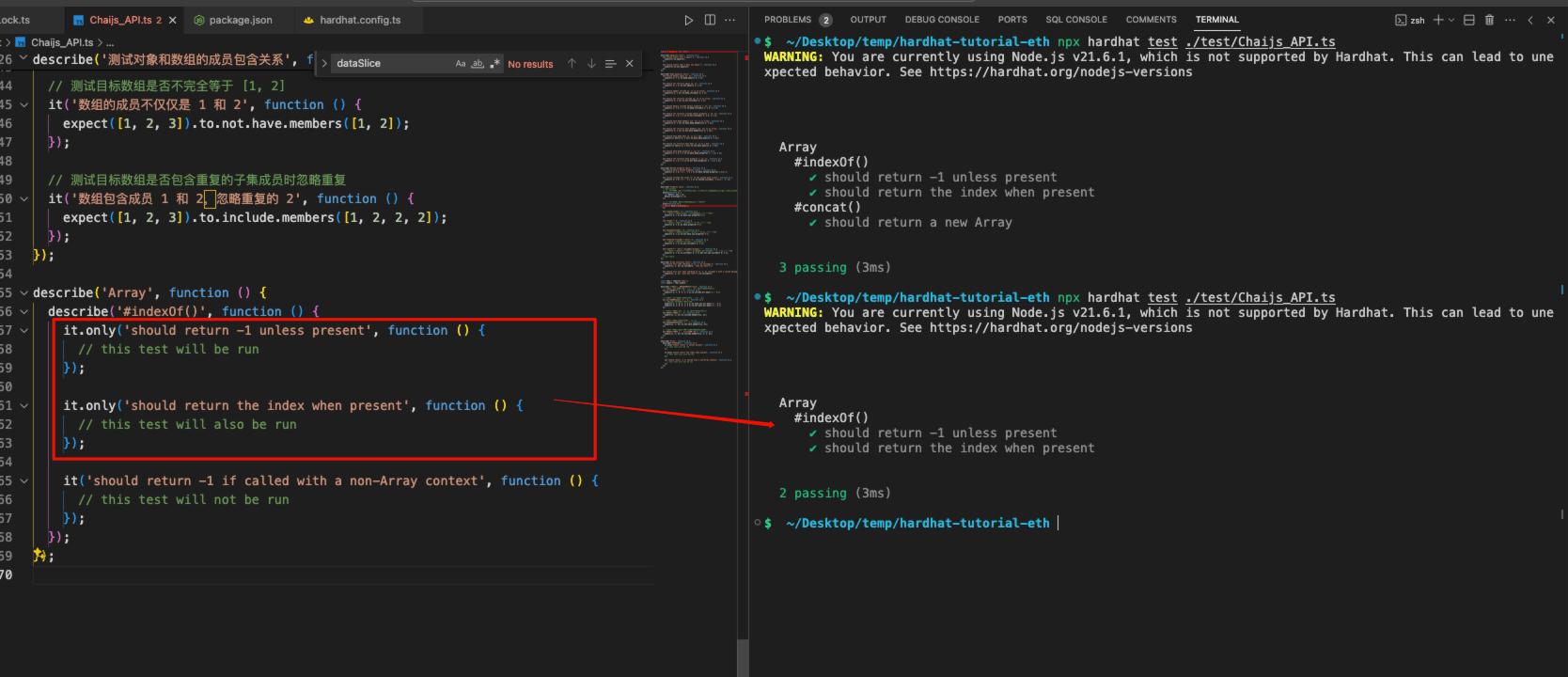
Task: Split the terminal
Action: click(x=1469, y=20)
